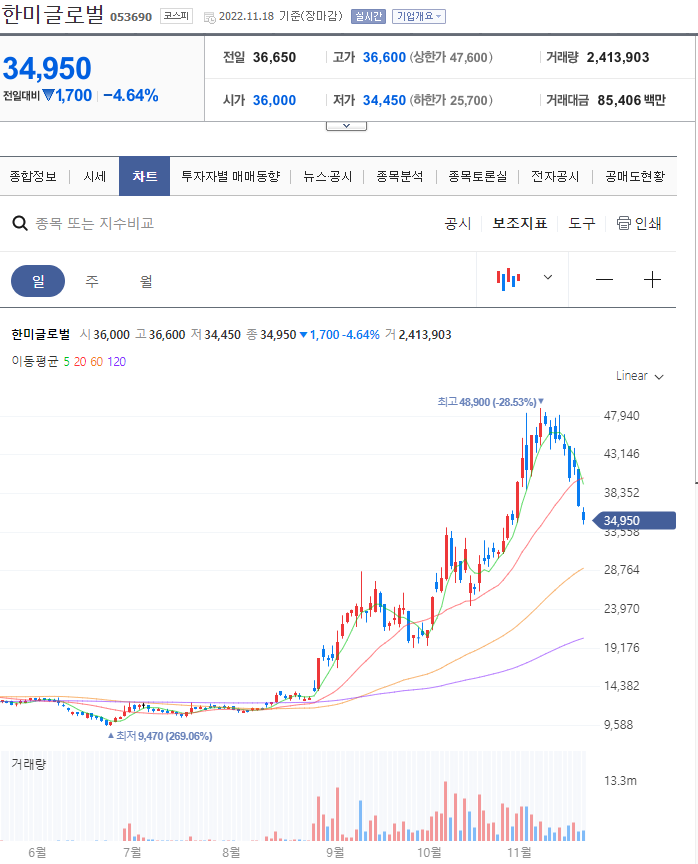Open the Linear scale dropdown

[639, 376]
